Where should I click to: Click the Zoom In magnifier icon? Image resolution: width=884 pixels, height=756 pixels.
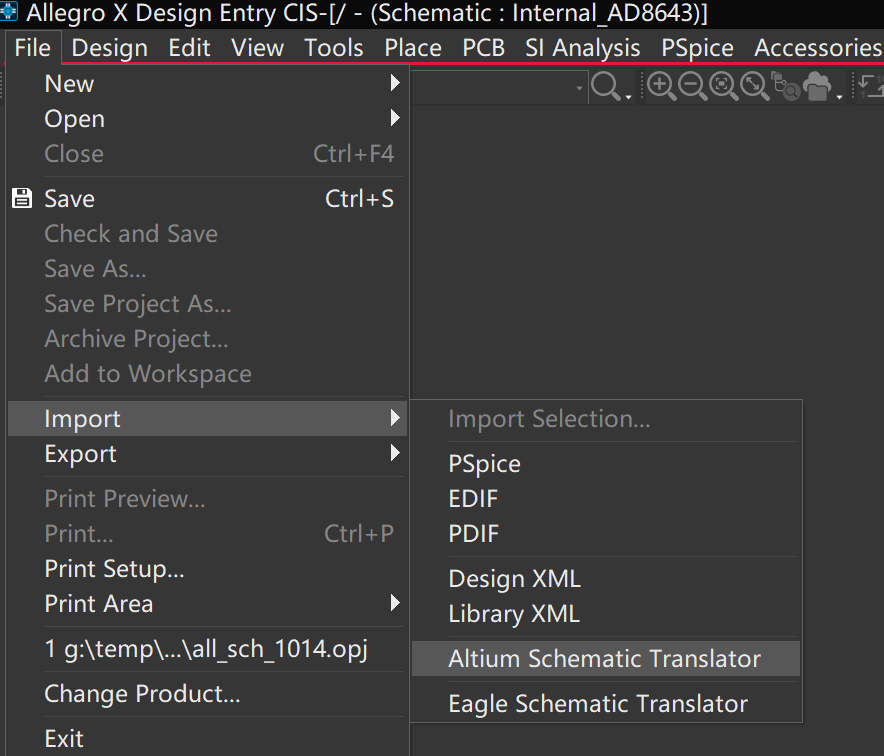click(x=661, y=86)
